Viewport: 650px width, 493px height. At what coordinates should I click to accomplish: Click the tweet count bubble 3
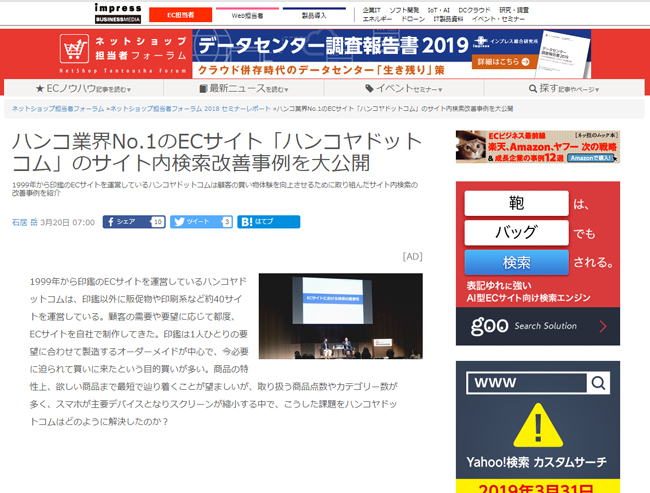click(226, 222)
